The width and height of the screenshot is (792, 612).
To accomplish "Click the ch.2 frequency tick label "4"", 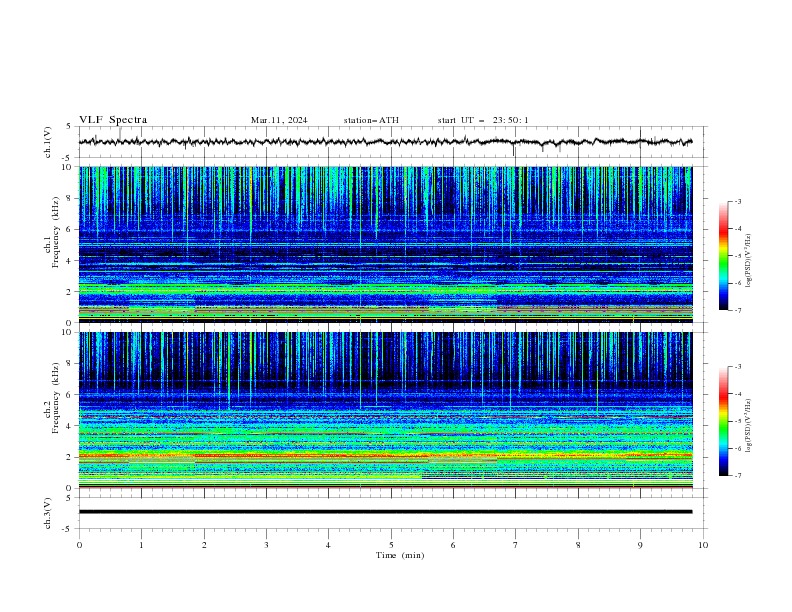I will [71, 426].
